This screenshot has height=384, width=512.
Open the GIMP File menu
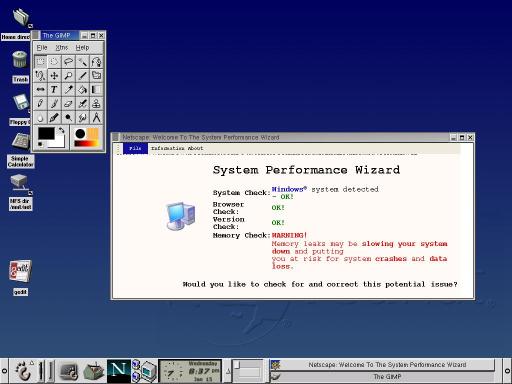(x=42, y=48)
